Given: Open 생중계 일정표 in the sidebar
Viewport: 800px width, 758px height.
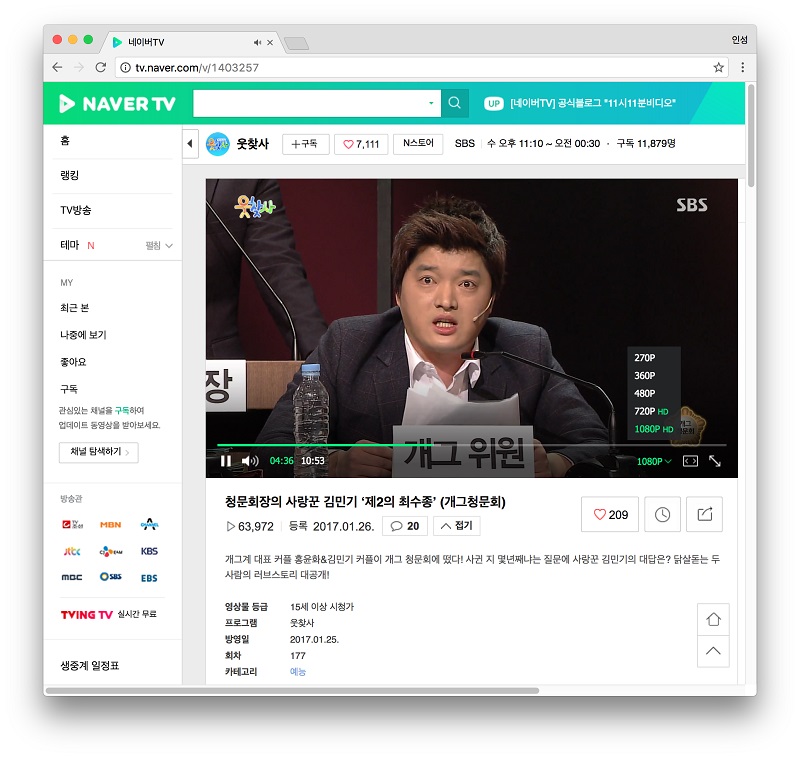Looking at the screenshot, I should coord(90,666).
